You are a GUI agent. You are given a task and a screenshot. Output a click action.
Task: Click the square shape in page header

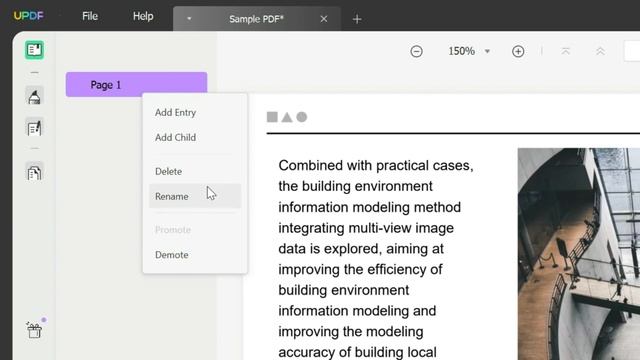coord(272,117)
